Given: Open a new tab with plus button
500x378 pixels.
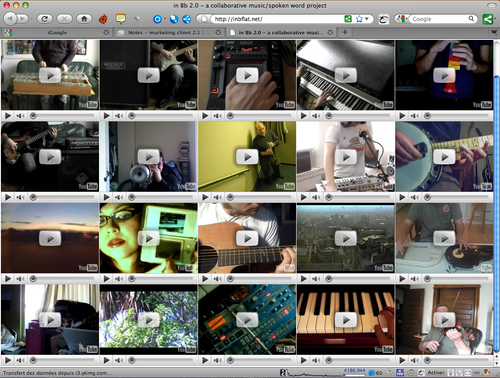Looking at the screenshot, I should tap(345, 32).
